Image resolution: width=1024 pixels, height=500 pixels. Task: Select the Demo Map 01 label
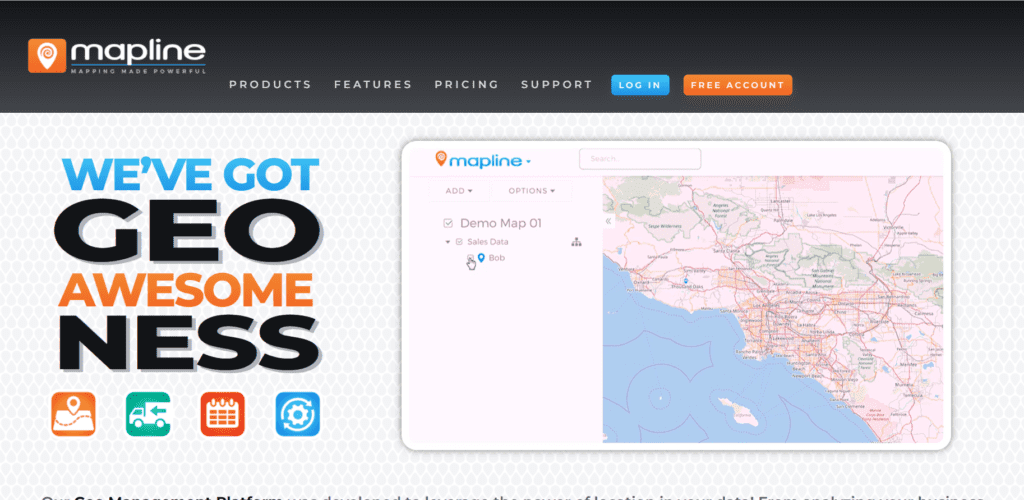[x=501, y=223]
